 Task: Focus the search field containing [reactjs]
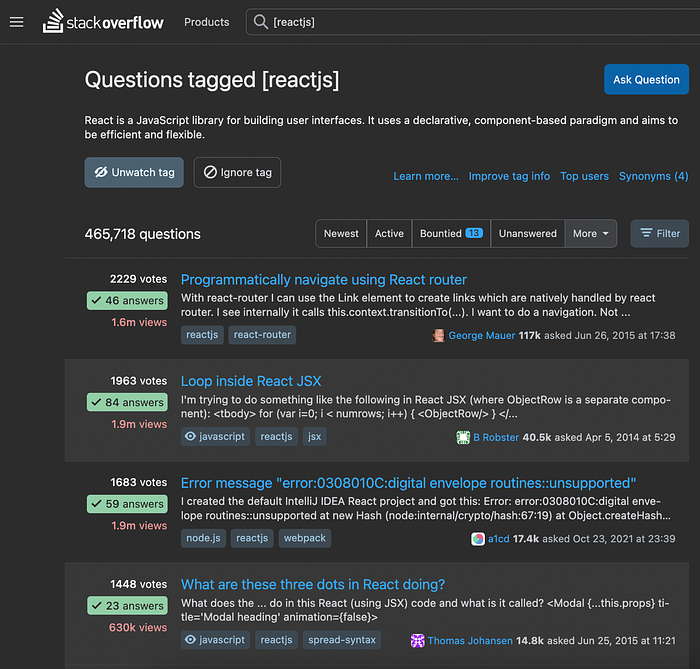[473, 22]
